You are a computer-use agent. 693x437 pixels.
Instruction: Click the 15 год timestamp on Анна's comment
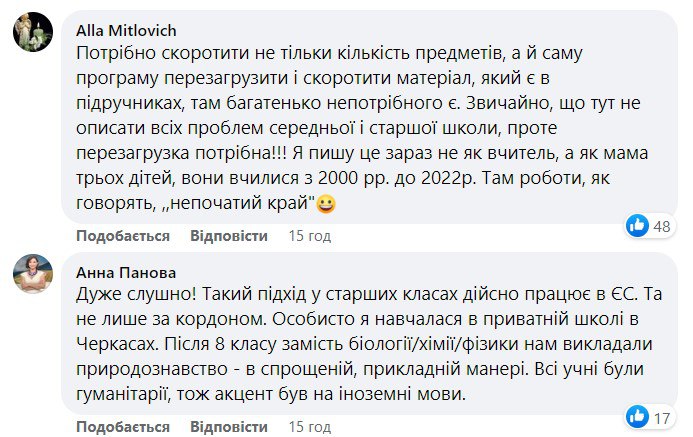(x=308, y=426)
